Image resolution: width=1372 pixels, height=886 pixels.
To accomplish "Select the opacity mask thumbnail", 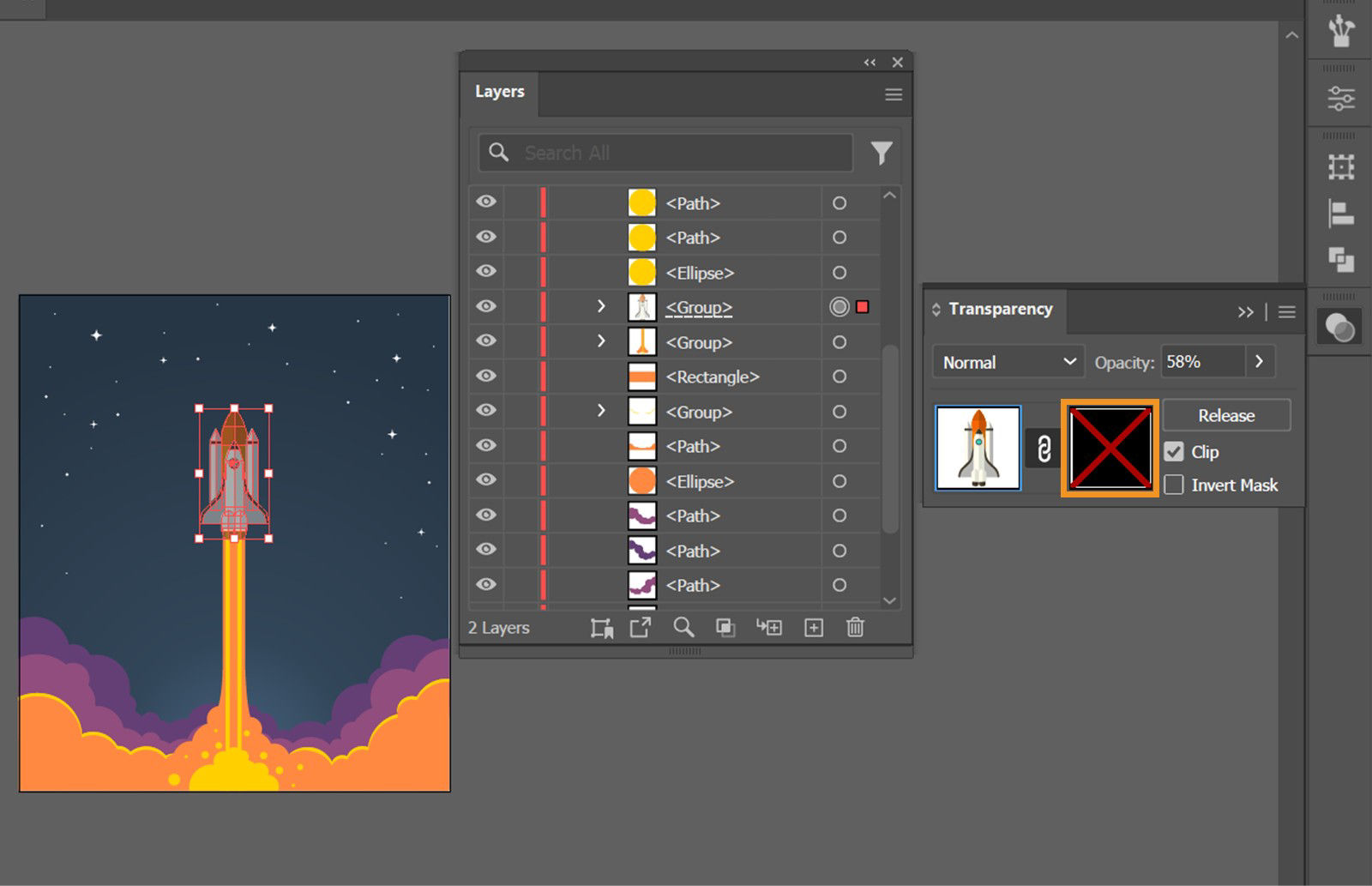I will [1109, 448].
